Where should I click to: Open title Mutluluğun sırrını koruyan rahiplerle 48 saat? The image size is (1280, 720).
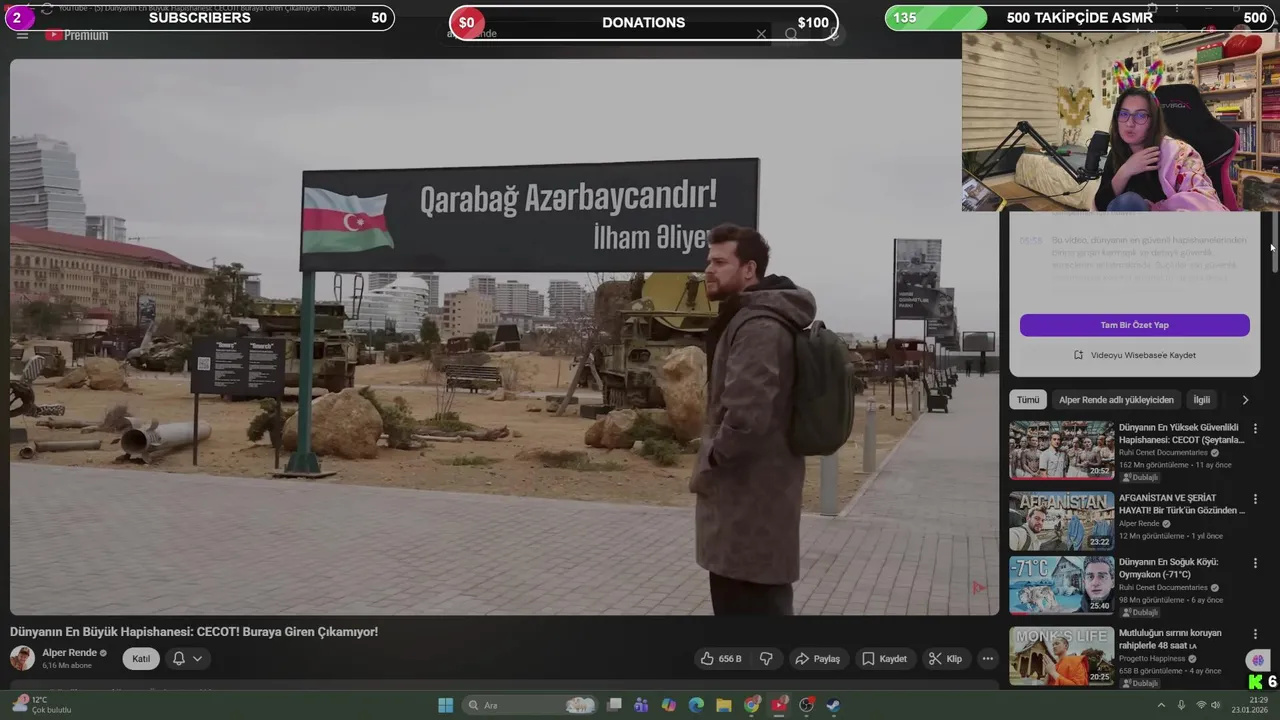1170,639
